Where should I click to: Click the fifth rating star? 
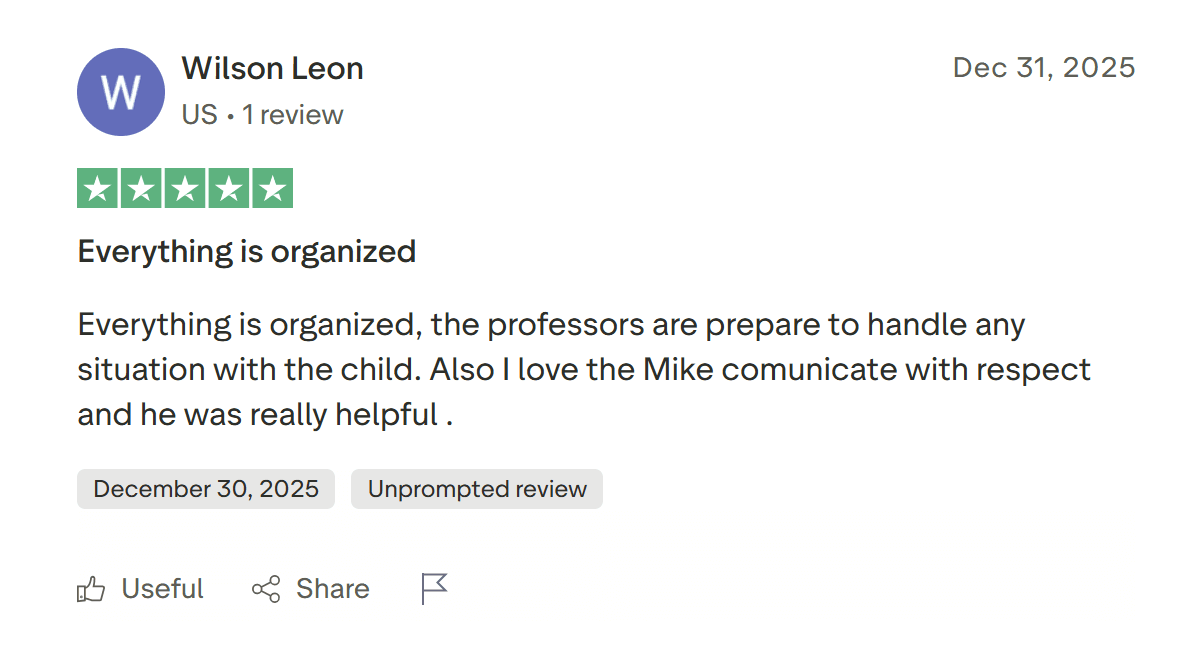click(x=272, y=188)
